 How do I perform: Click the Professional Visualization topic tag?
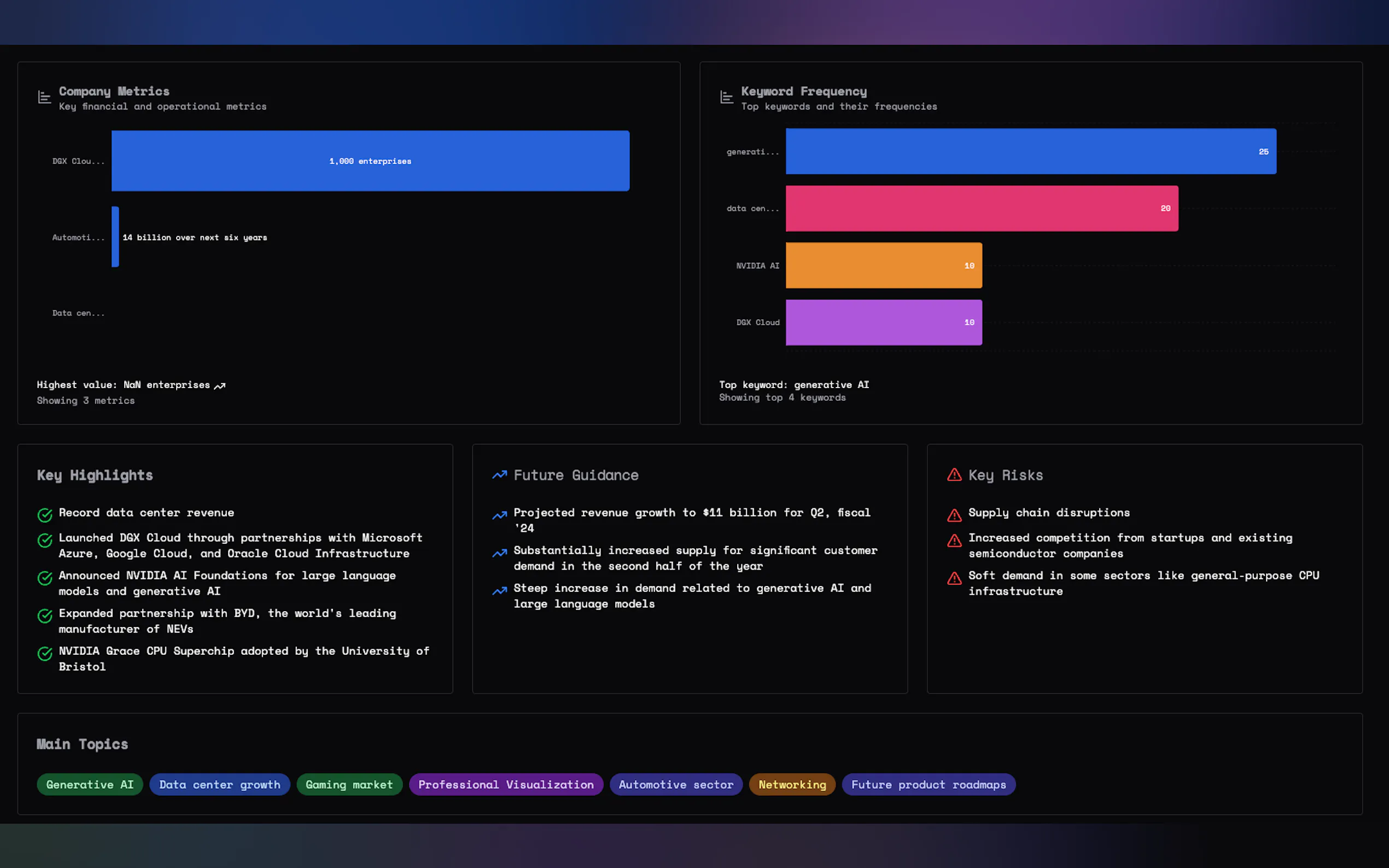(505, 784)
